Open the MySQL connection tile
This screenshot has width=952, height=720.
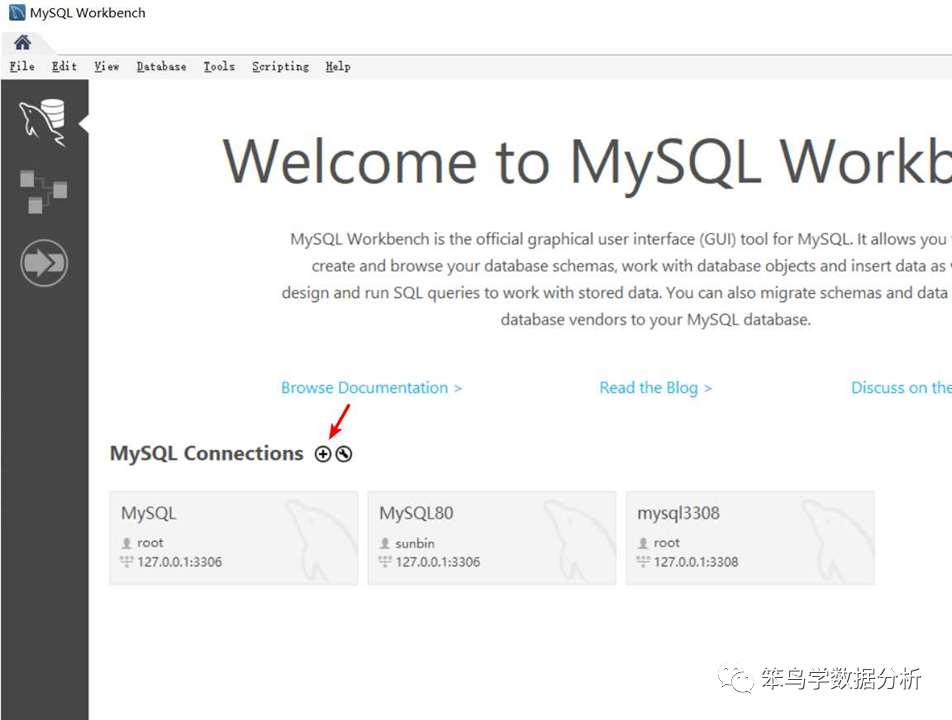234,538
